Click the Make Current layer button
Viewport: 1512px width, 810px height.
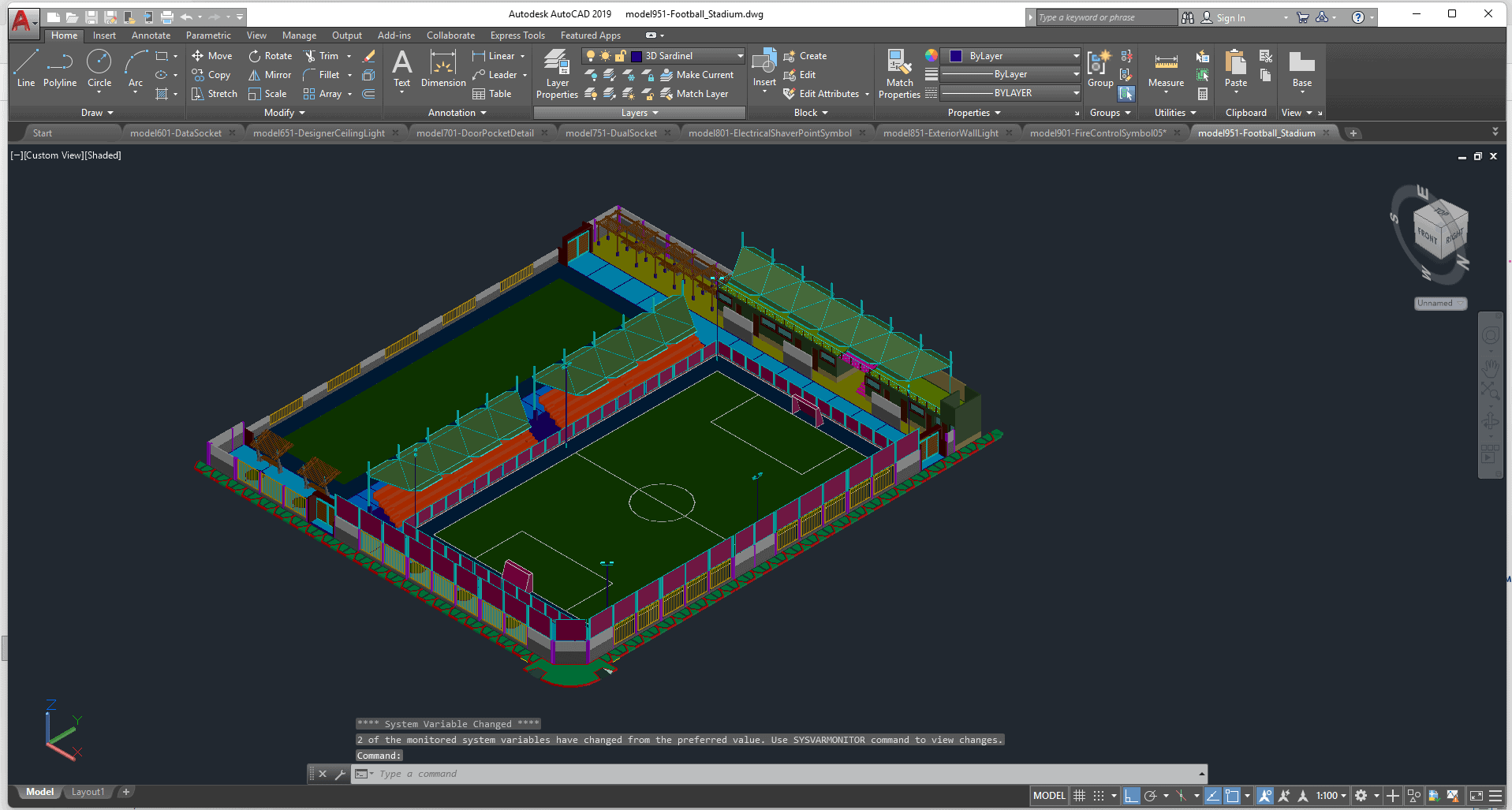[697, 75]
